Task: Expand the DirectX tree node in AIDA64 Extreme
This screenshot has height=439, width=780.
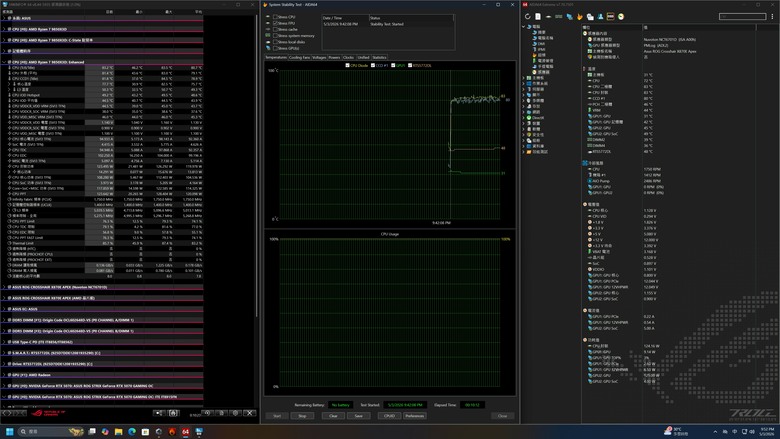Action: (x=524, y=118)
